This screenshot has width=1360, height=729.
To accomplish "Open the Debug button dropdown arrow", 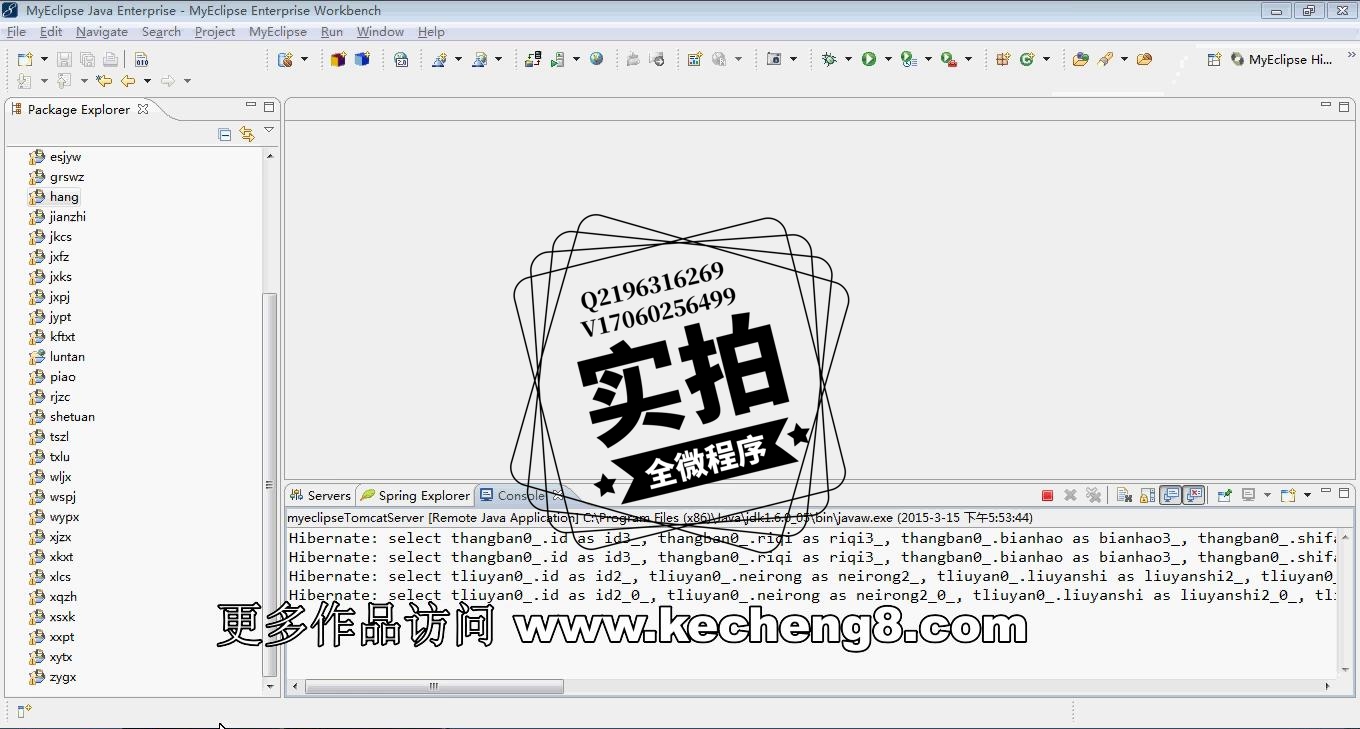I will pyautogui.click(x=848, y=59).
